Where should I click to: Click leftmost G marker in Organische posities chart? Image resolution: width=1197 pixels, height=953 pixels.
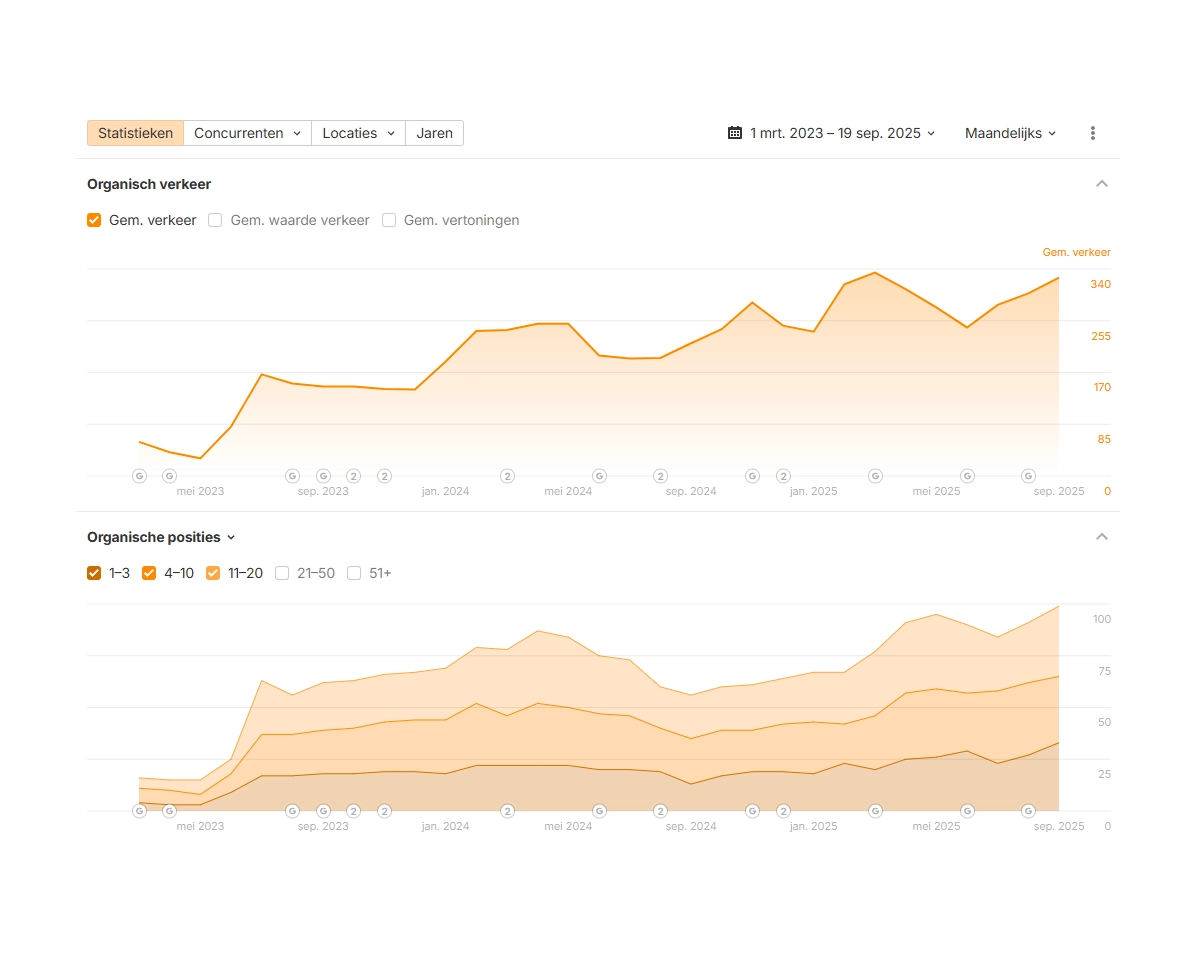pyautogui.click(x=139, y=811)
